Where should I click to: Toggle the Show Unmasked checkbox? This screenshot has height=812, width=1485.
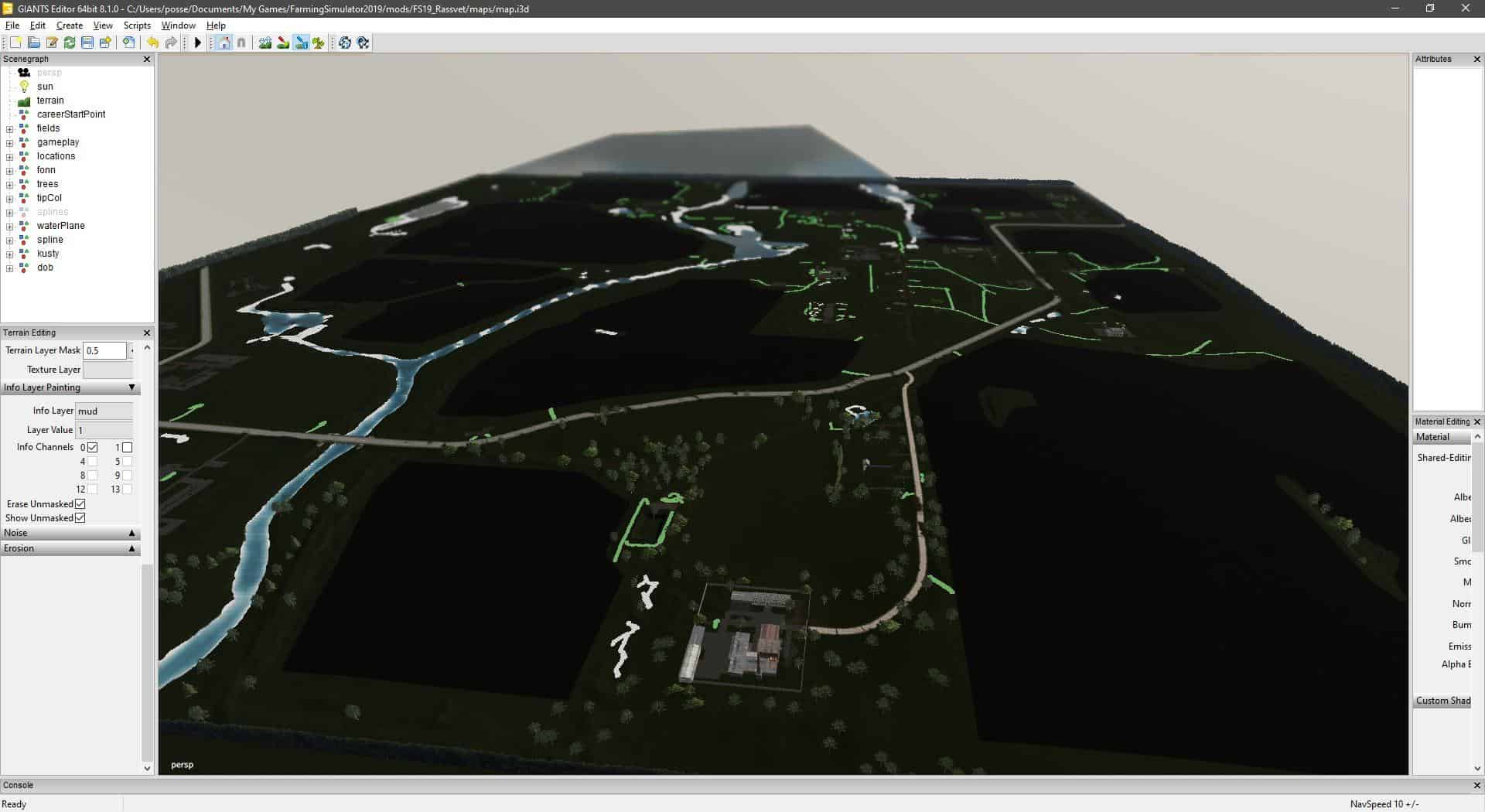(80, 517)
